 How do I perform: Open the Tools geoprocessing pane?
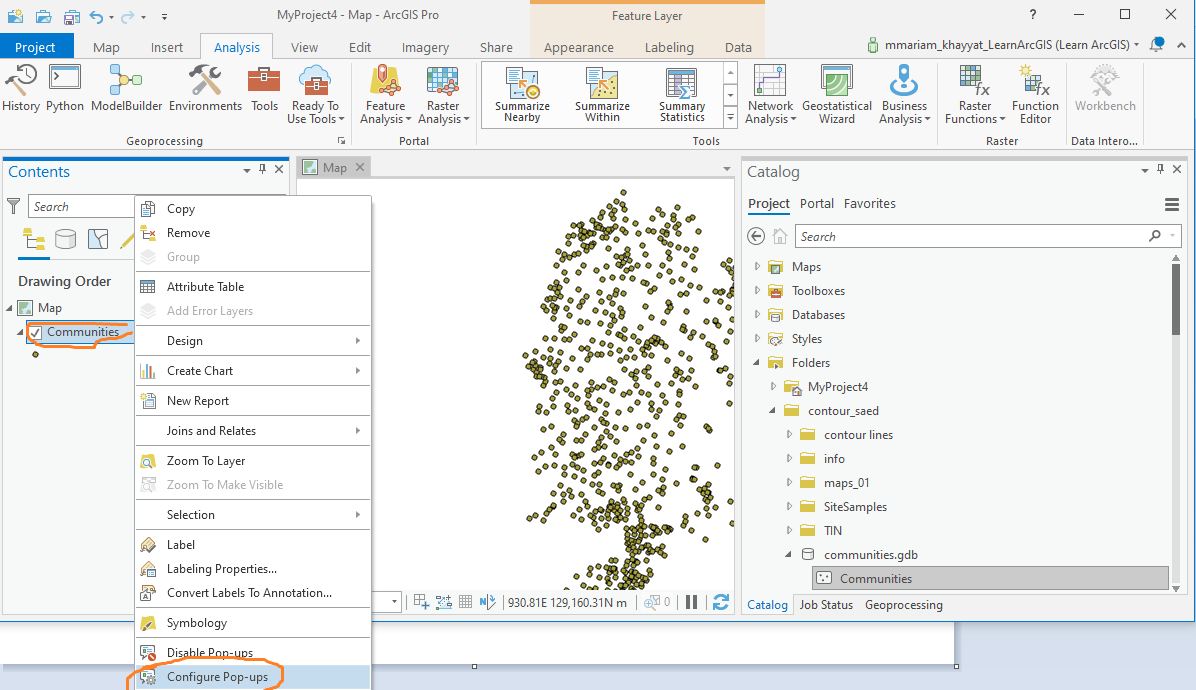pos(265,88)
